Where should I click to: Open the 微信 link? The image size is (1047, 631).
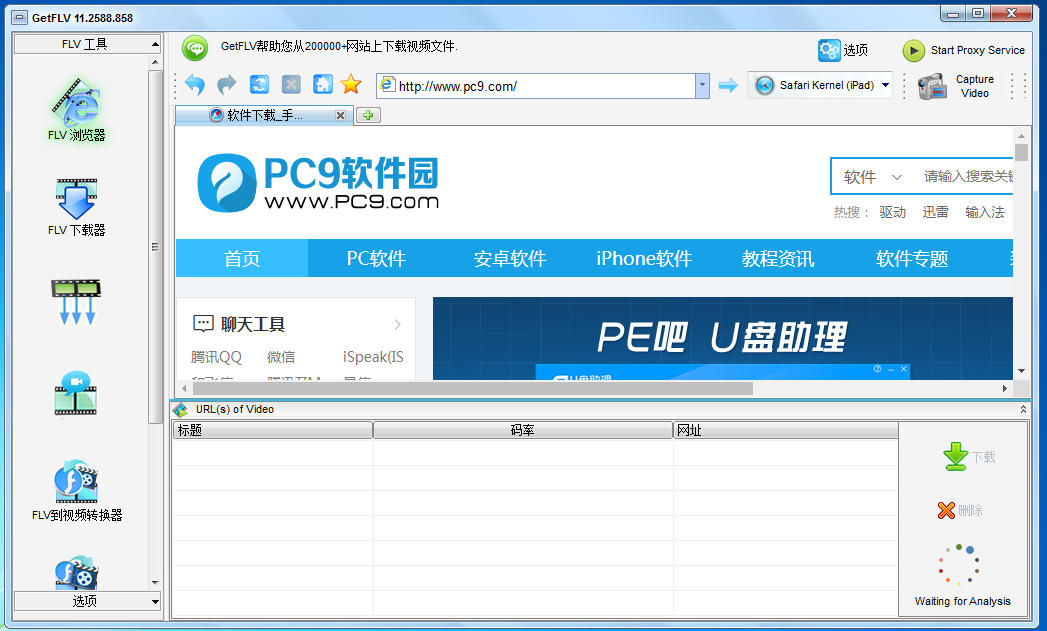280,357
